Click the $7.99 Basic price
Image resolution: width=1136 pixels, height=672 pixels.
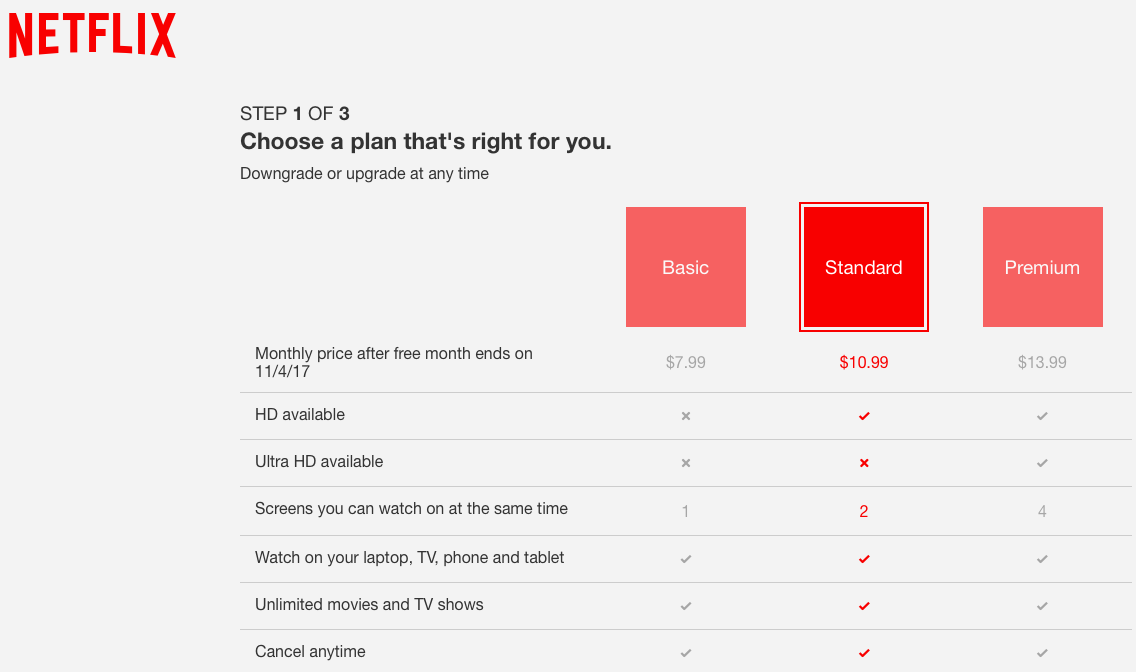(x=685, y=362)
